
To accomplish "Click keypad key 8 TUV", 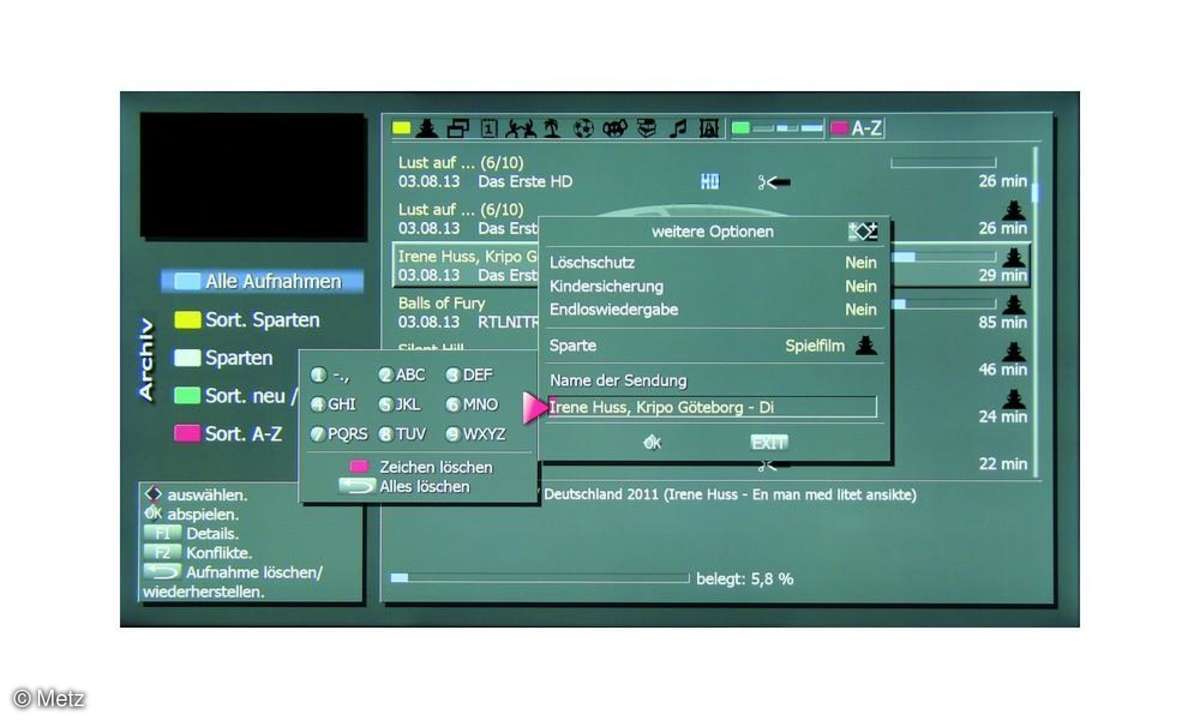I will [402, 435].
